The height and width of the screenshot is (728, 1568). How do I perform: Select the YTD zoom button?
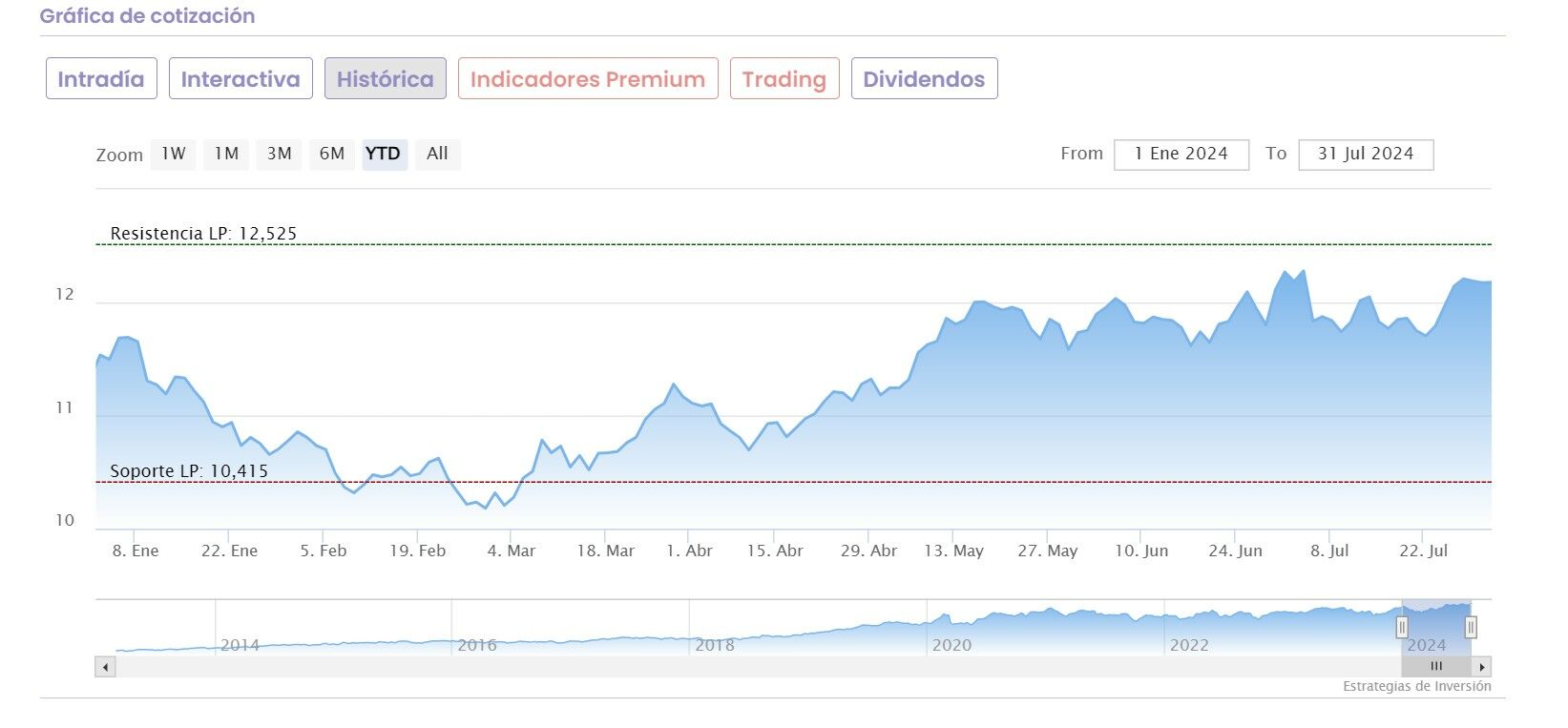(384, 154)
